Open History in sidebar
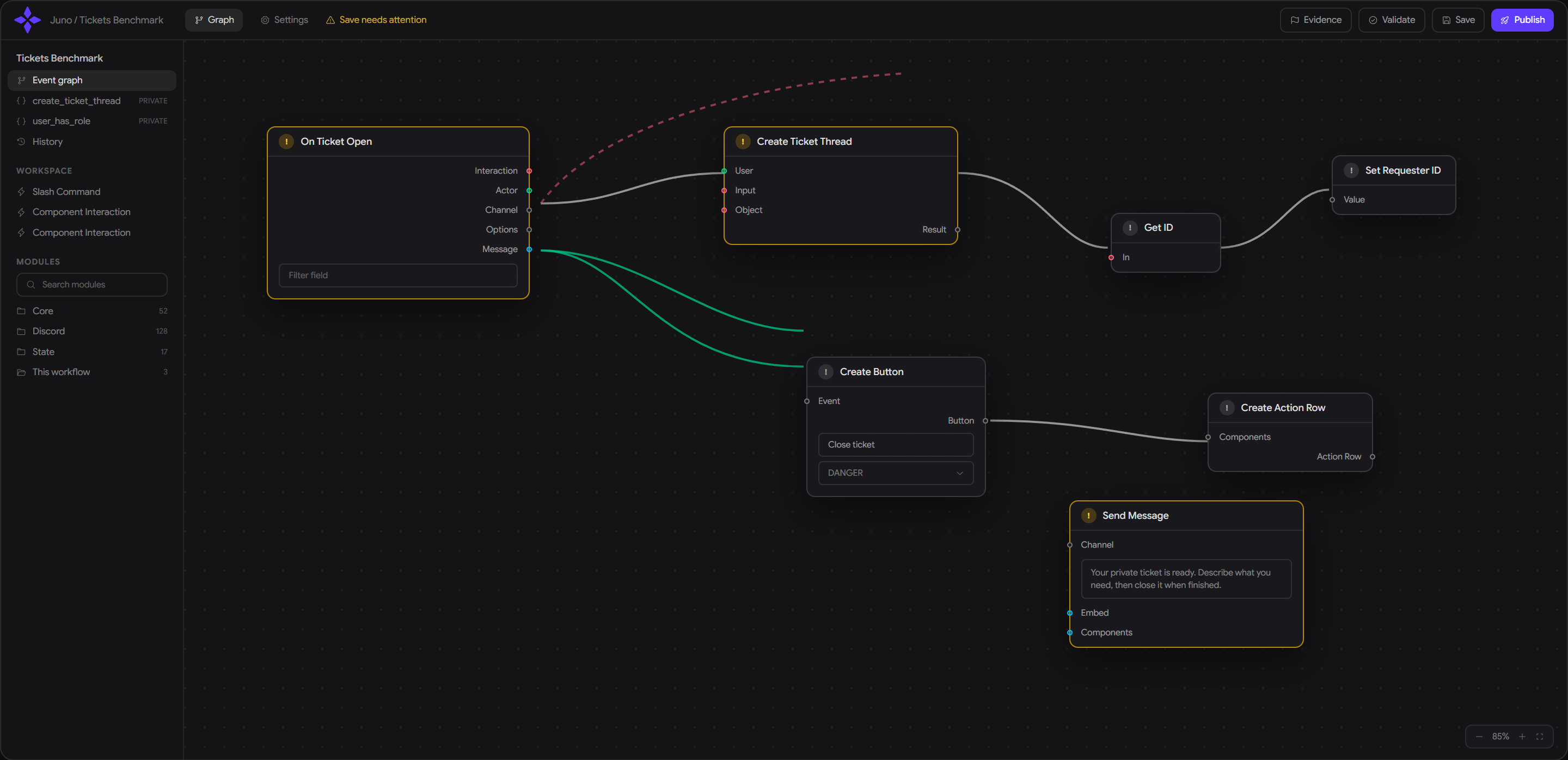This screenshot has width=1568, height=760. pos(92,141)
